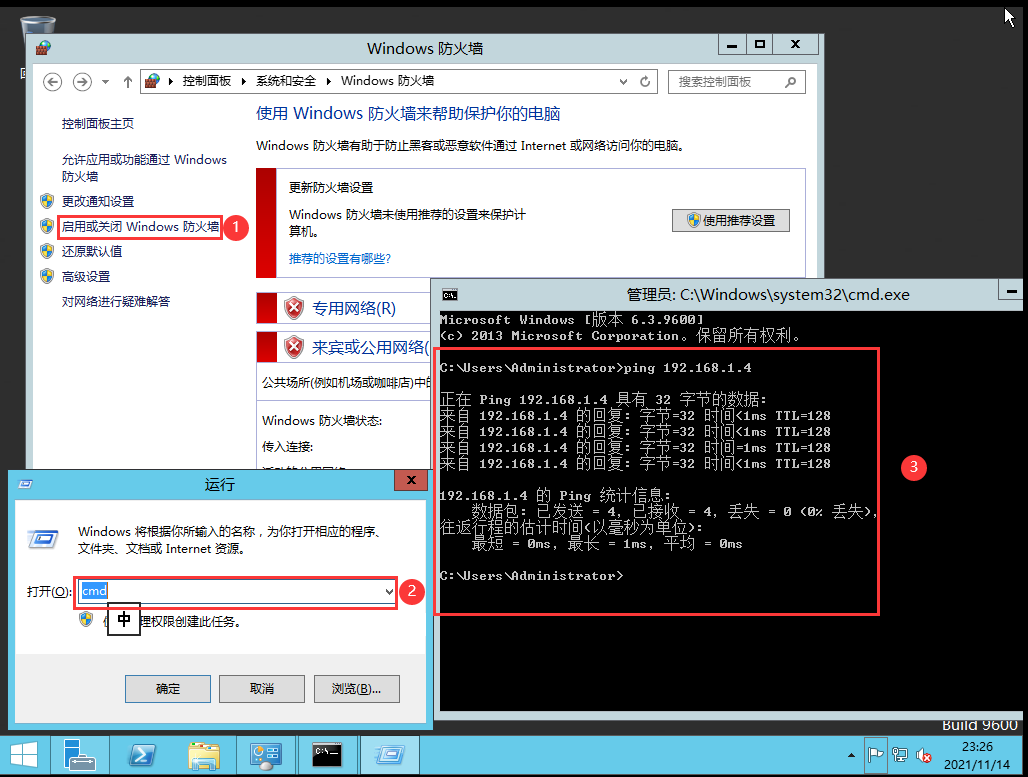Click the Windows 防火墙状态 label

[322, 421]
